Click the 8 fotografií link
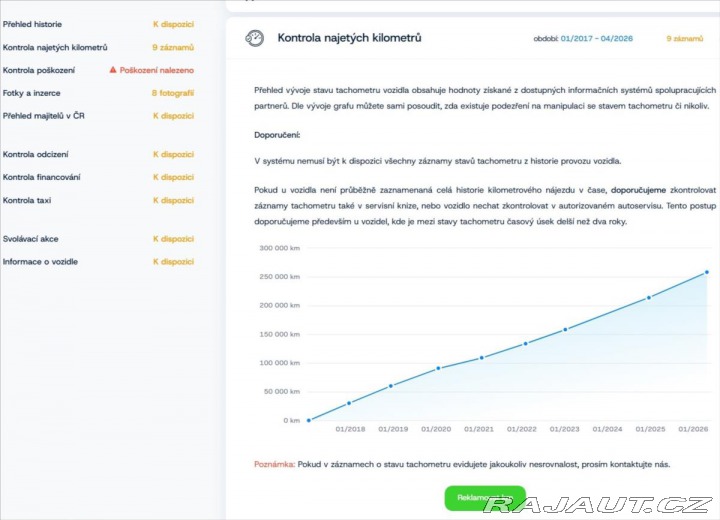This screenshot has width=720, height=520. pyautogui.click(x=173, y=93)
